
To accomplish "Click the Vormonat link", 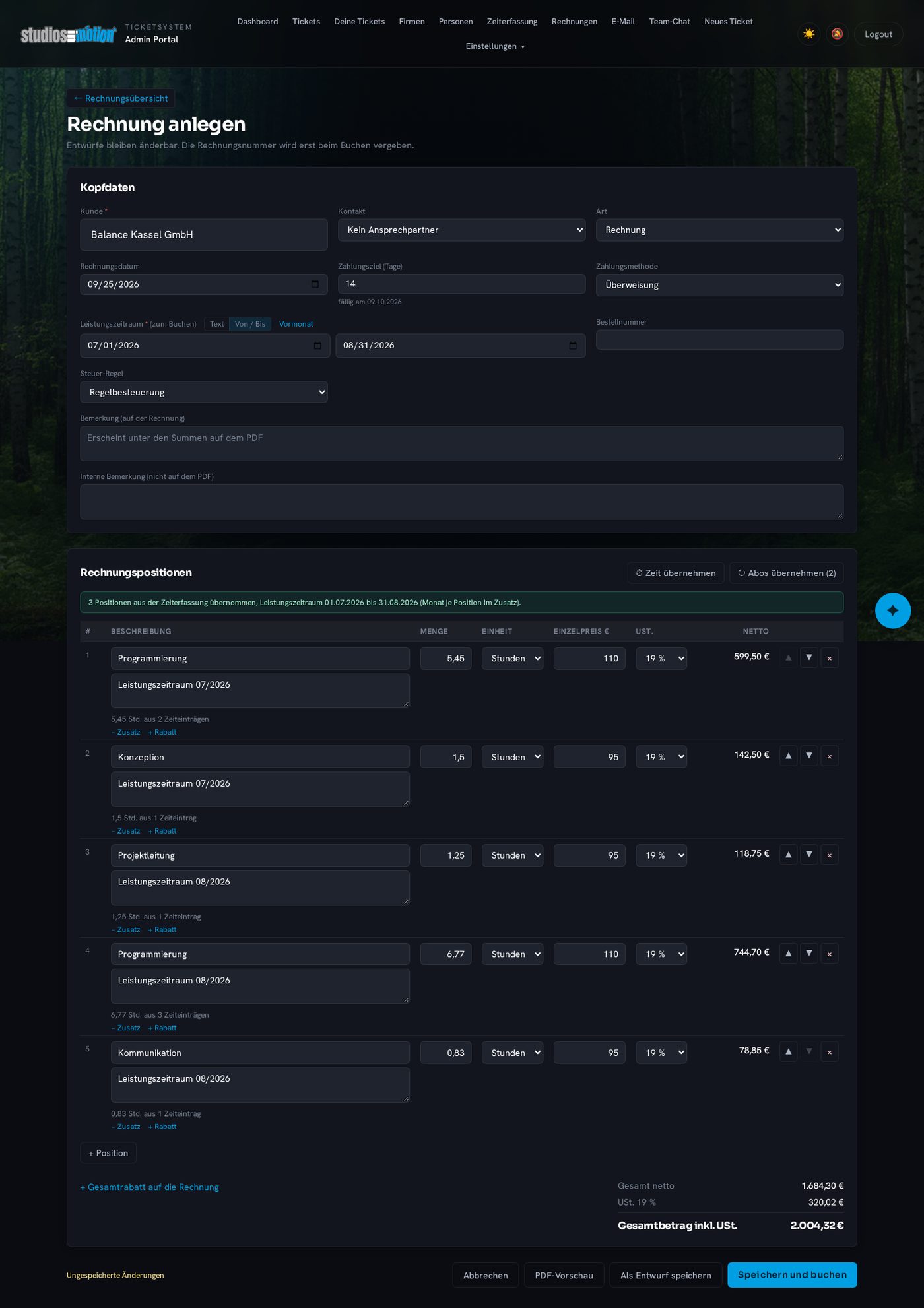I will [296, 324].
